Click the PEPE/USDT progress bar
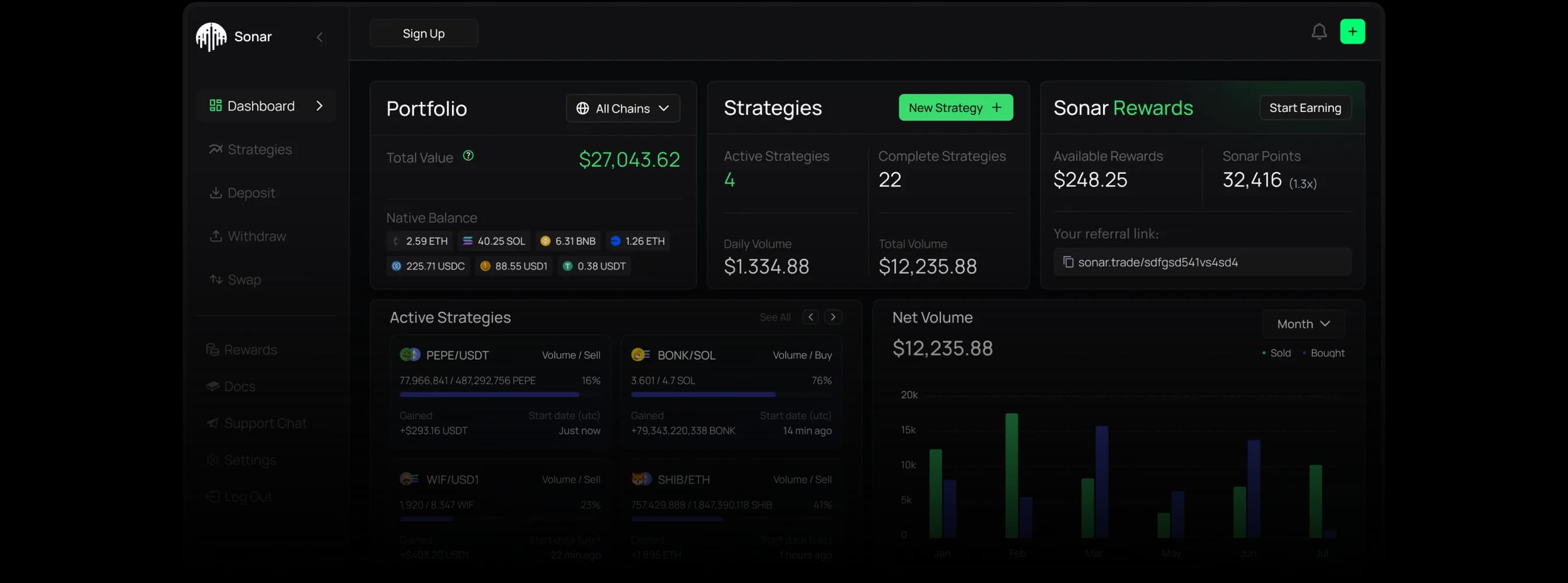Image resolution: width=1568 pixels, height=583 pixels. (500, 395)
